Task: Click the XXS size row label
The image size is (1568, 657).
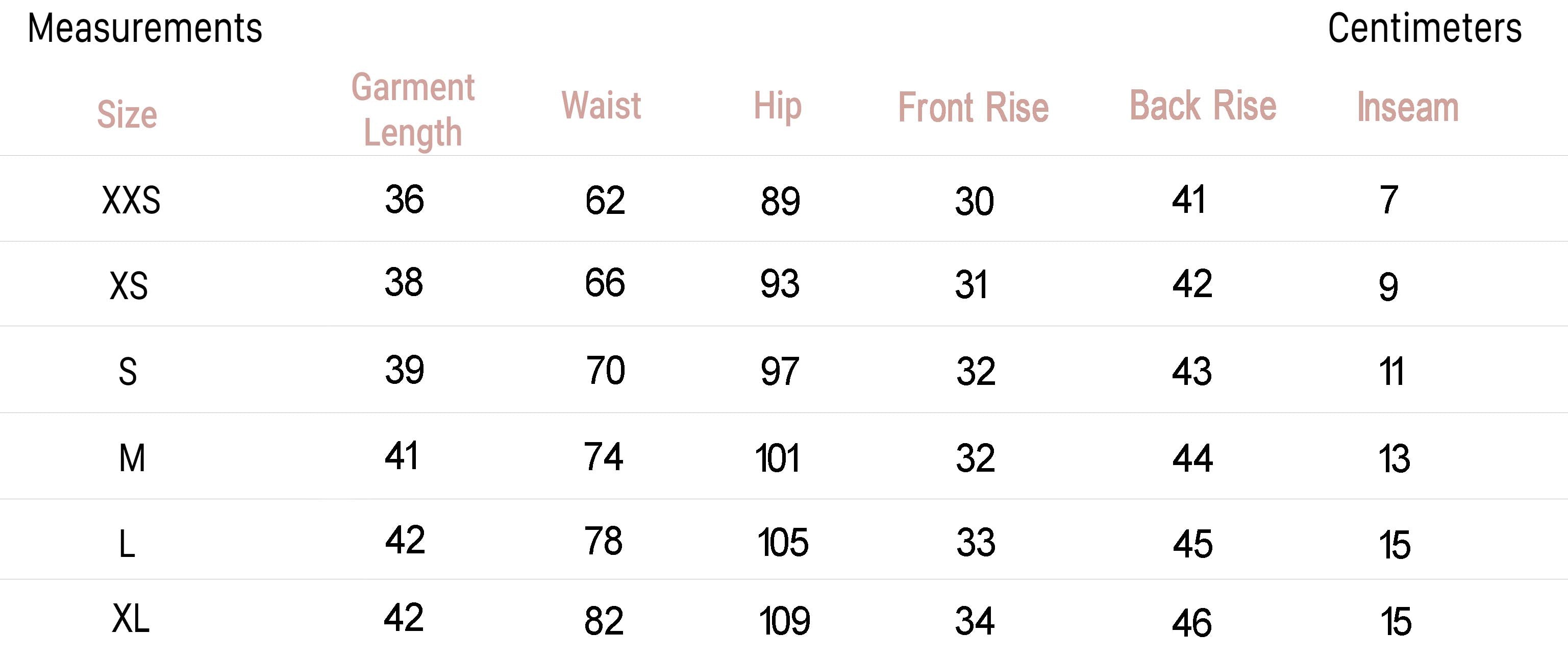Action: [132, 200]
